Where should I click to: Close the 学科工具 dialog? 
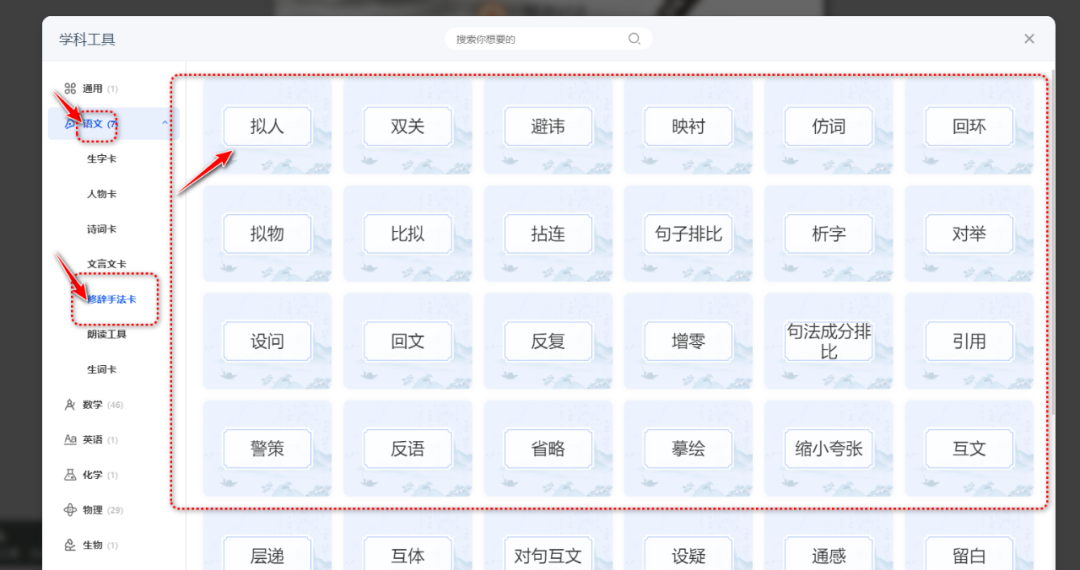pos(1029,39)
